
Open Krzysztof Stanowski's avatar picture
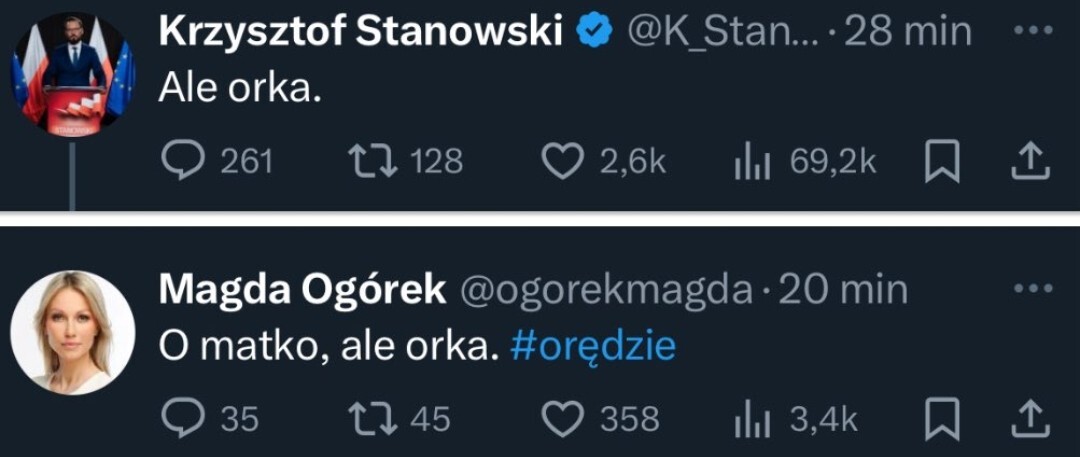pos(72,75)
